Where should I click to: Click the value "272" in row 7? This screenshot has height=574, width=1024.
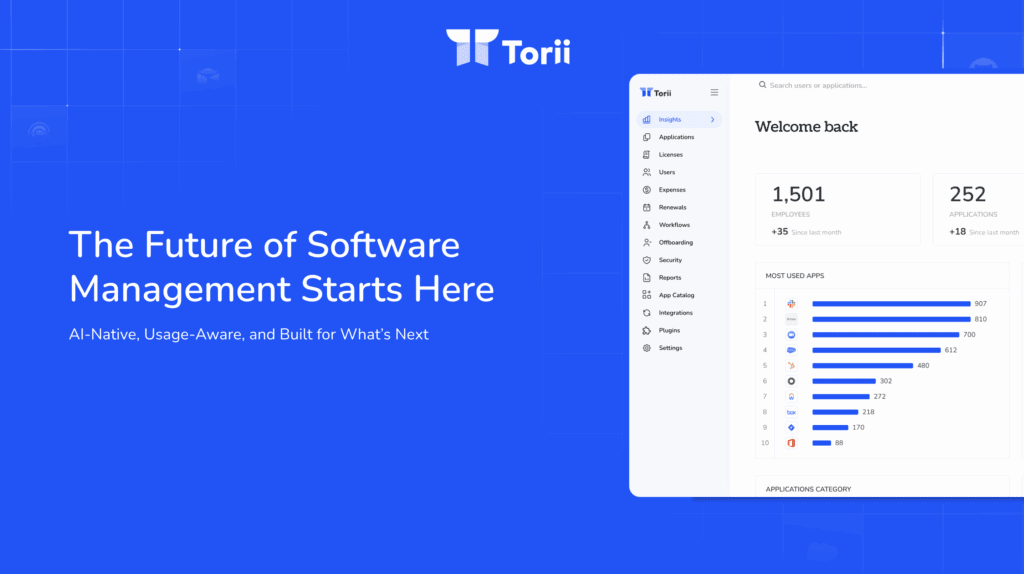880,396
